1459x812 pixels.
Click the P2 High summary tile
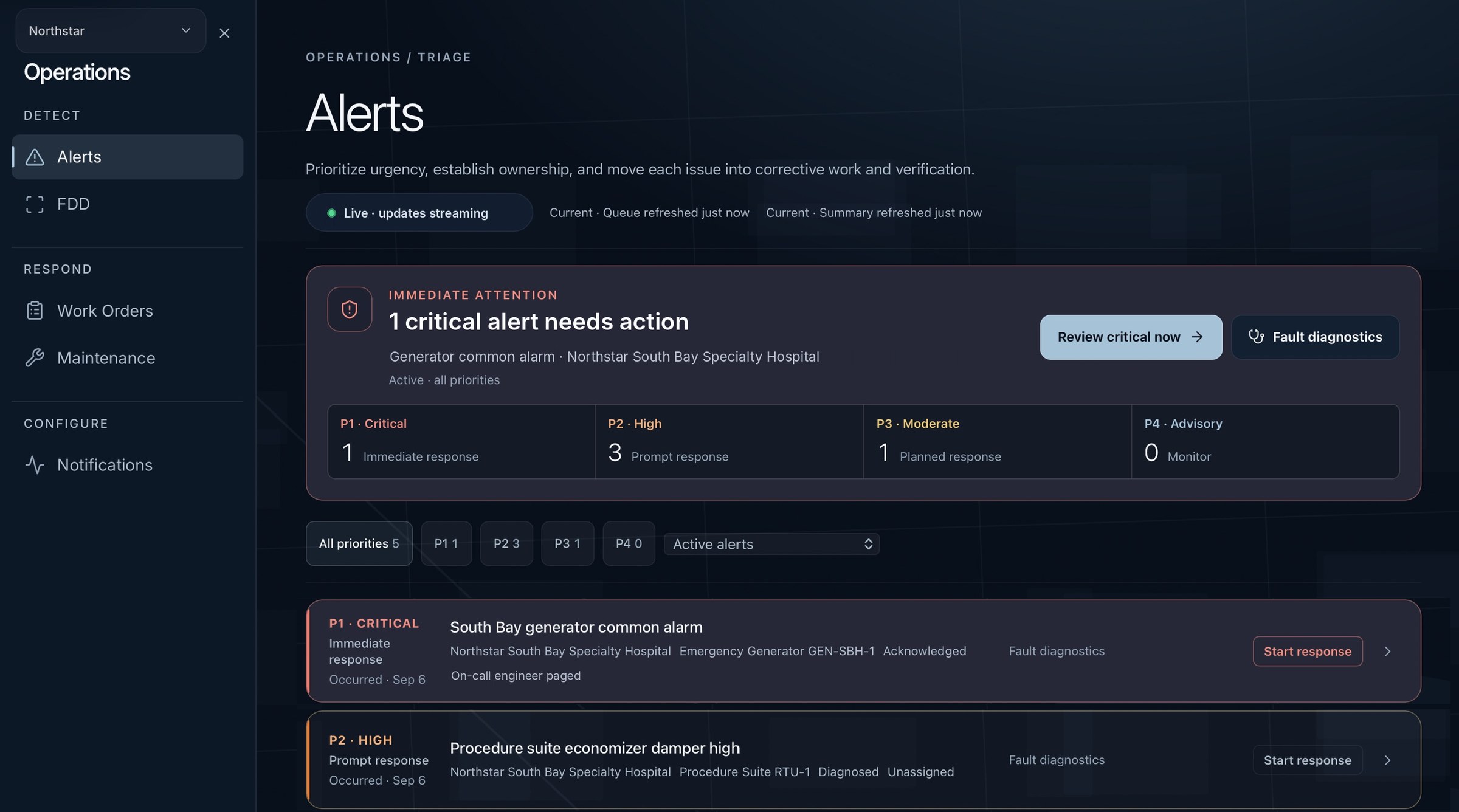(x=729, y=441)
